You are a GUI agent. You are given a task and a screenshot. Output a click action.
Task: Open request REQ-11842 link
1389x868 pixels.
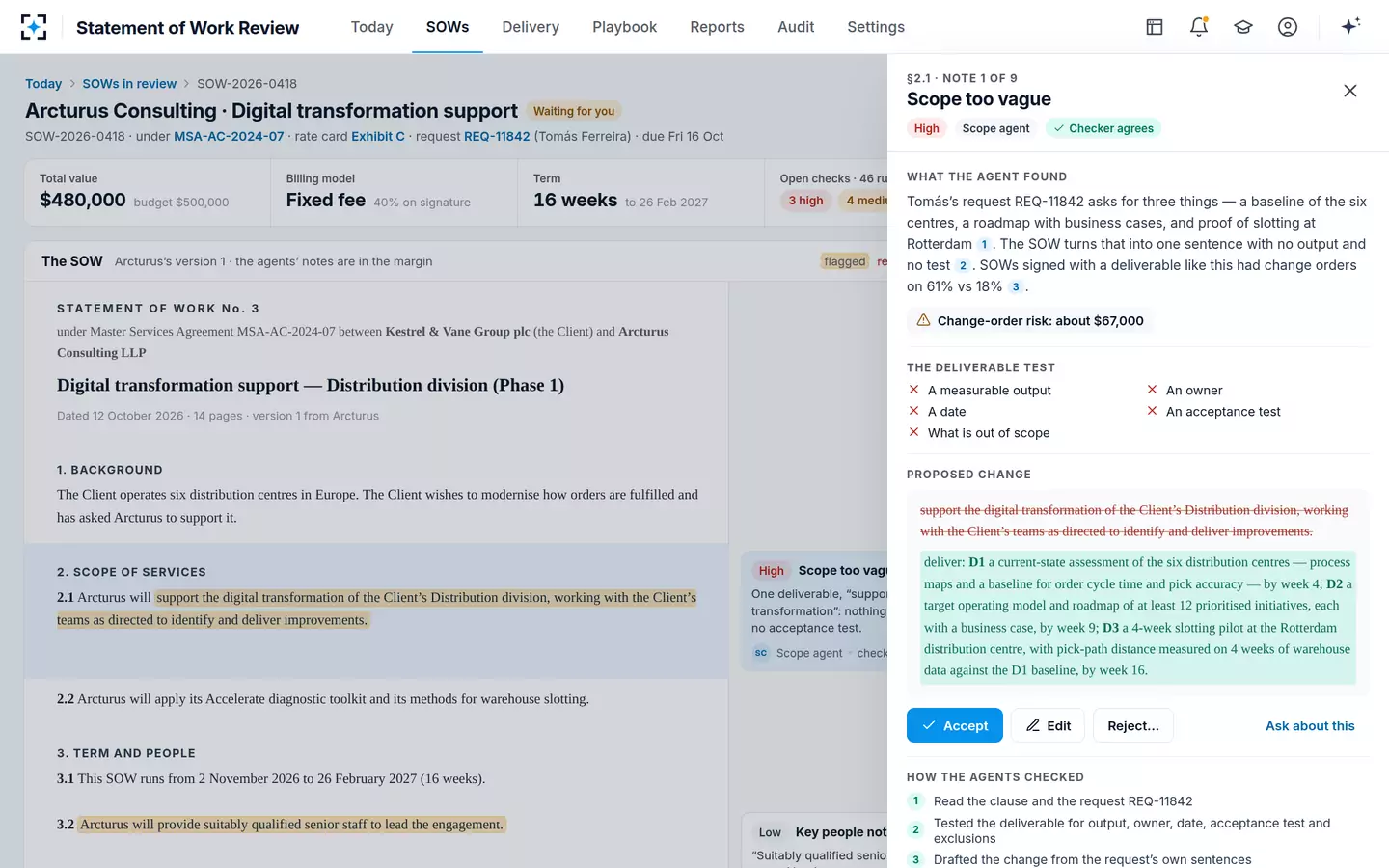click(497, 136)
